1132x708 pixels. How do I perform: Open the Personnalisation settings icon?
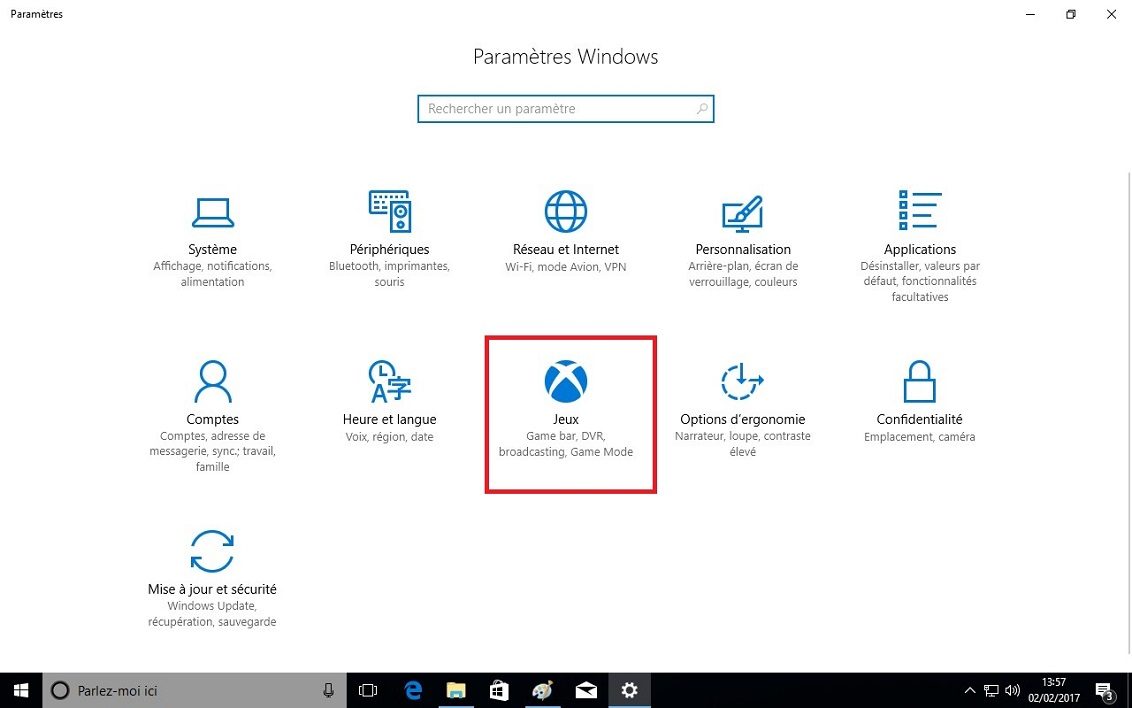tap(742, 211)
